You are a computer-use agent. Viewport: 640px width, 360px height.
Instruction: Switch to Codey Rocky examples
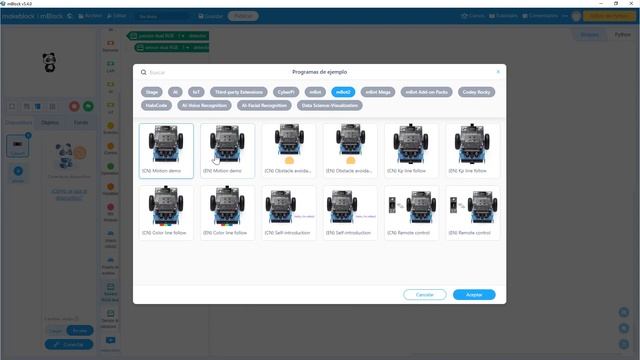(x=476, y=92)
